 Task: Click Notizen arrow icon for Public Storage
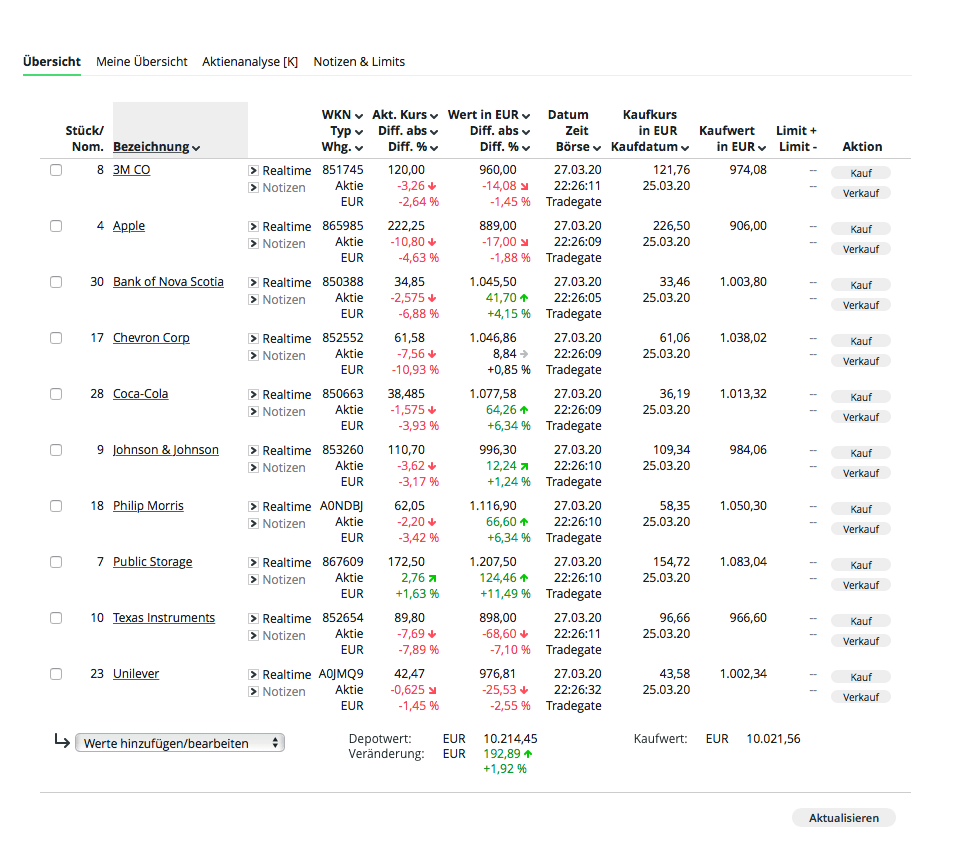(253, 579)
